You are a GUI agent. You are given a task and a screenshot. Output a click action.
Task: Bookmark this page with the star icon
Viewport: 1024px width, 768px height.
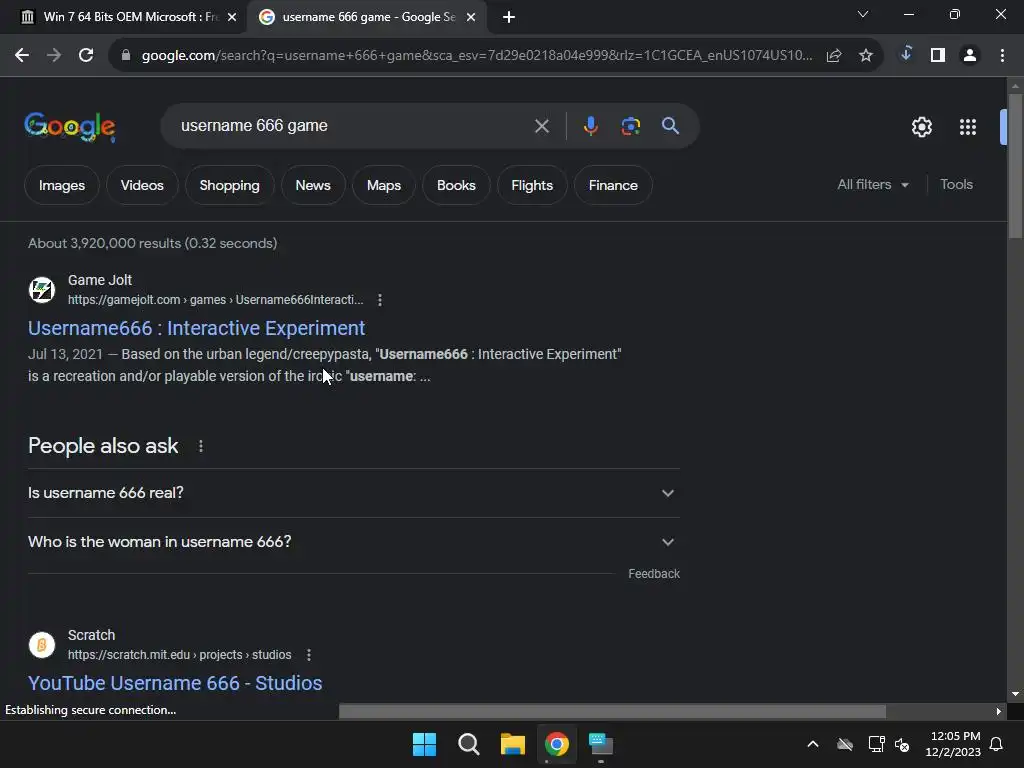[x=865, y=56]
